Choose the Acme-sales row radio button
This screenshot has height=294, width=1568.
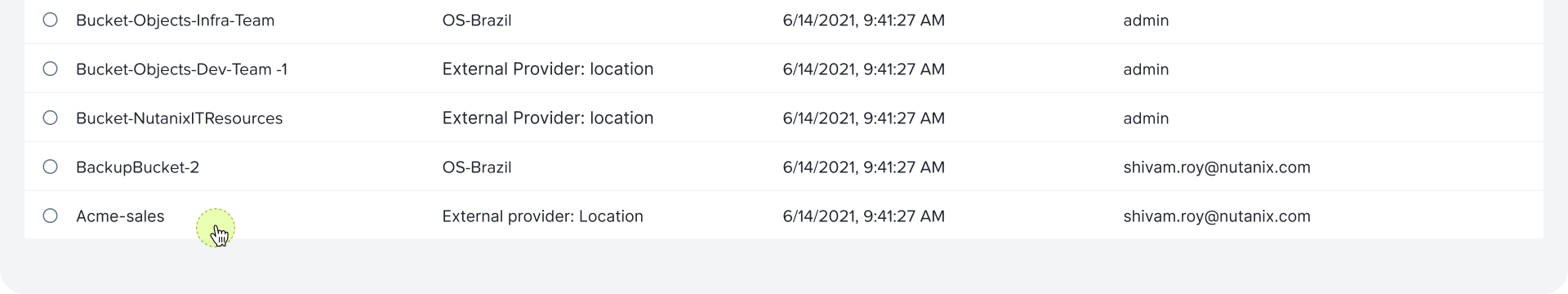click(51, 216)
